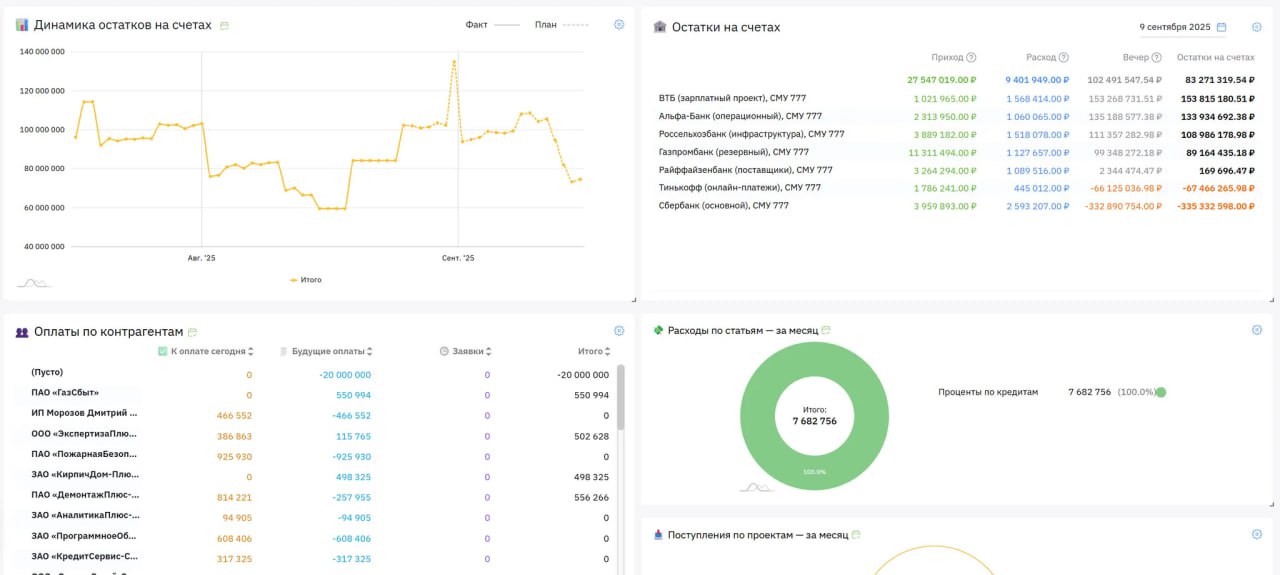This screenshot has height=575, width=1280.
Task: Sort by Будущие оплаты column
Action: tap(370, 352)
